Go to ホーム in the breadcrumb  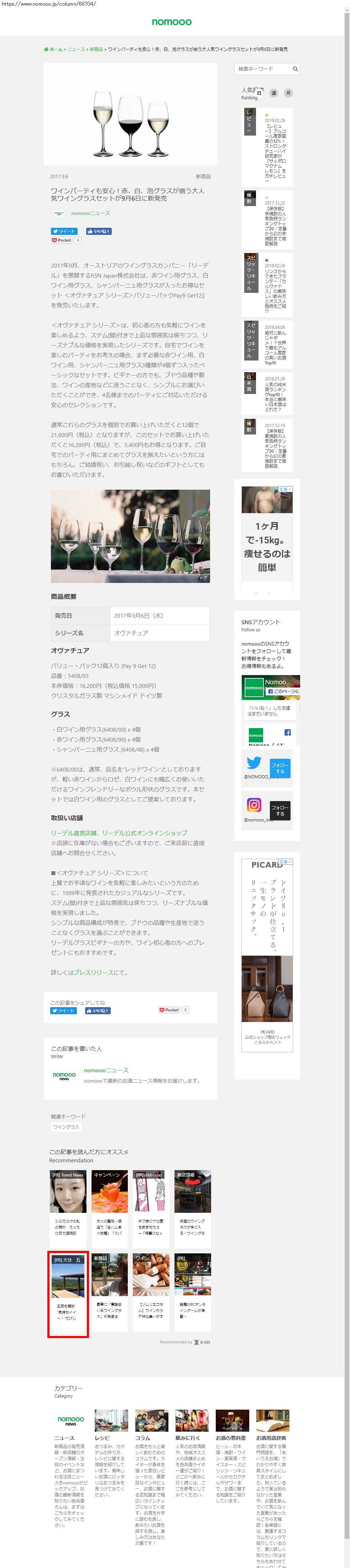click(56, 49)
